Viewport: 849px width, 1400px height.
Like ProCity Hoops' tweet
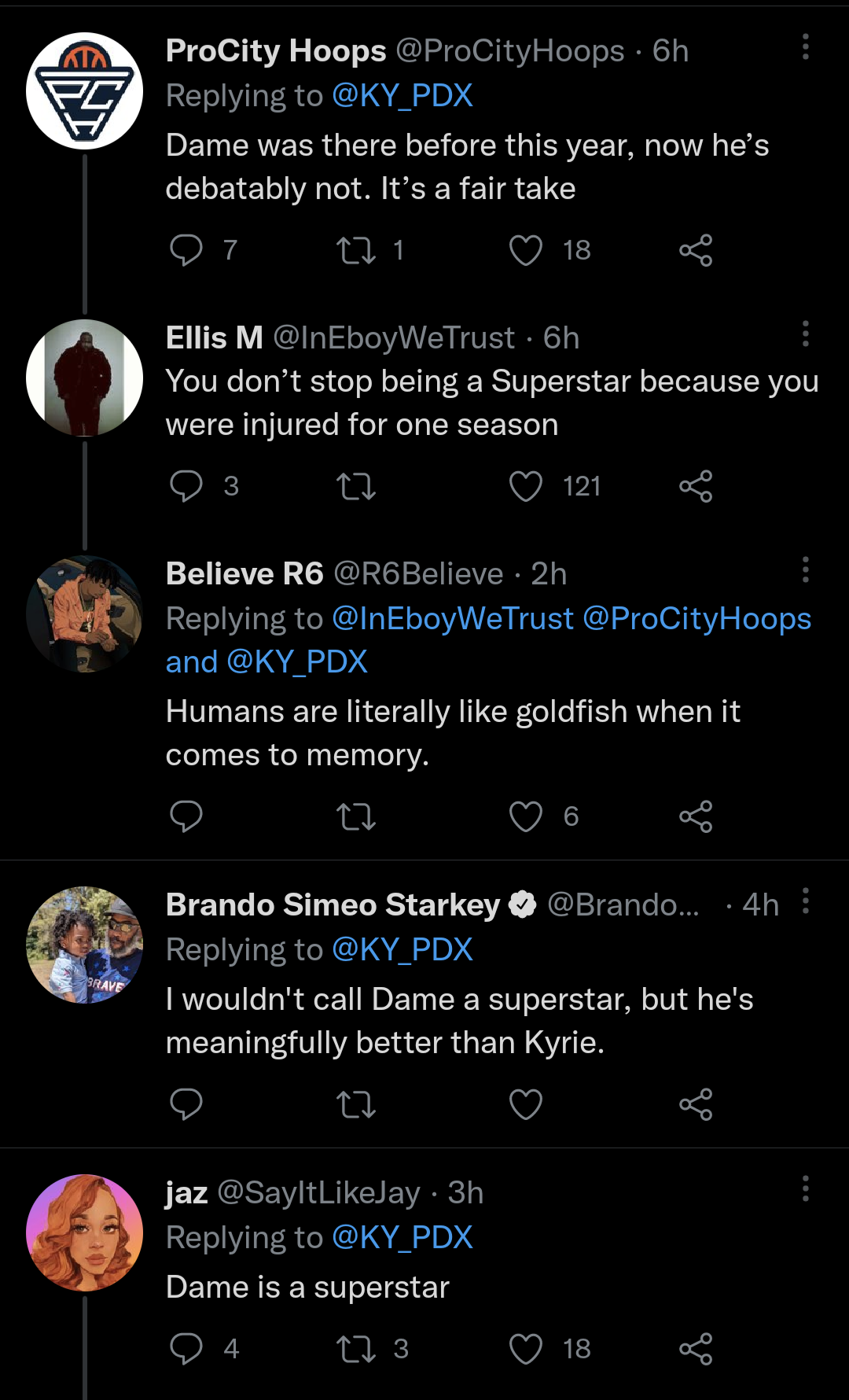pyautogui.click(x=526, y=250)
